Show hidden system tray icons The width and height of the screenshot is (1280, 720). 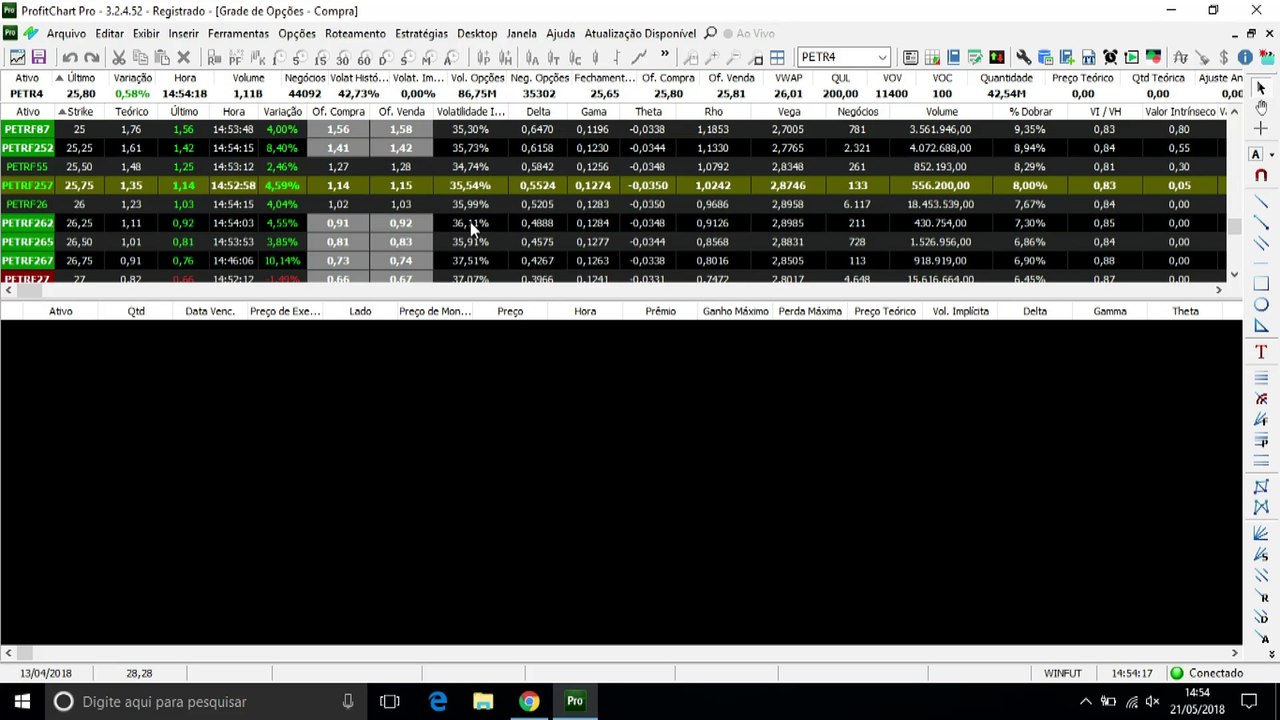1086,702
